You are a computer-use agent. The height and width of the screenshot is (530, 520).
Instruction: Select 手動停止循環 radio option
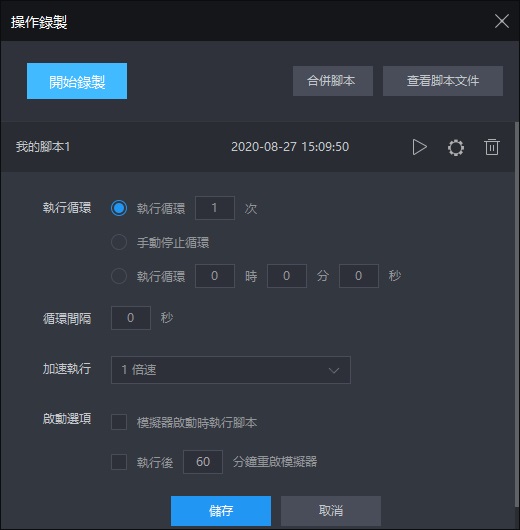coord(119,242)
